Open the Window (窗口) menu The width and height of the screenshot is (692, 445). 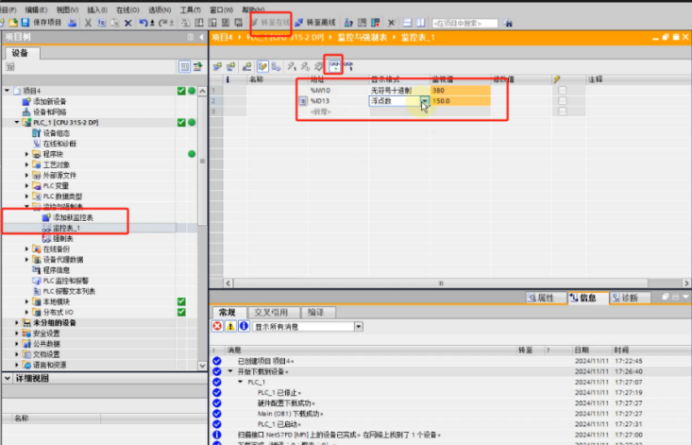coord(221,9)
